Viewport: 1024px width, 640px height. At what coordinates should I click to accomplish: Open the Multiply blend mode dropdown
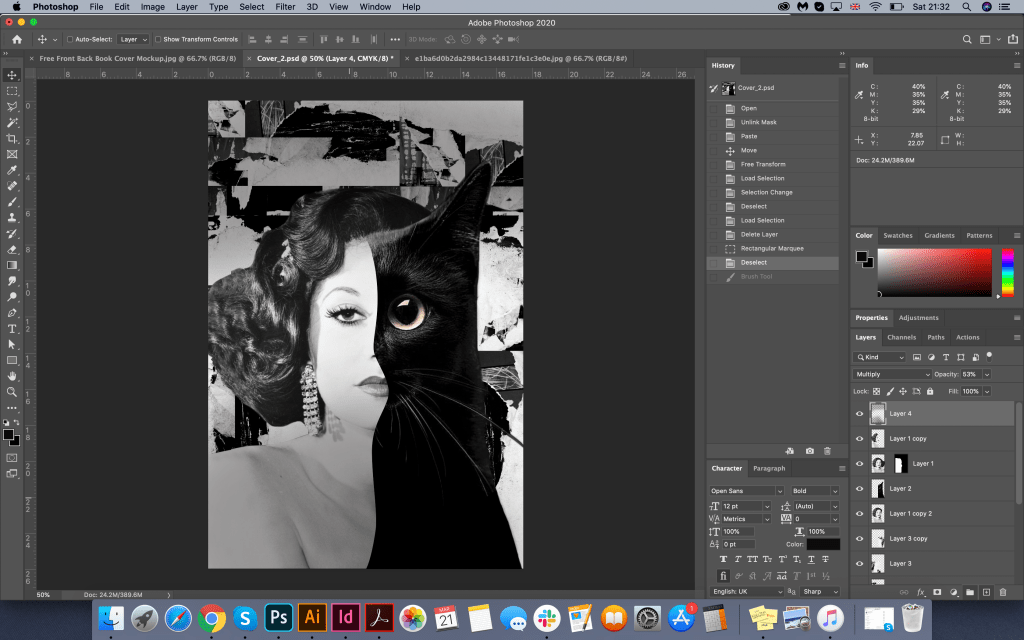click(892, 374)
